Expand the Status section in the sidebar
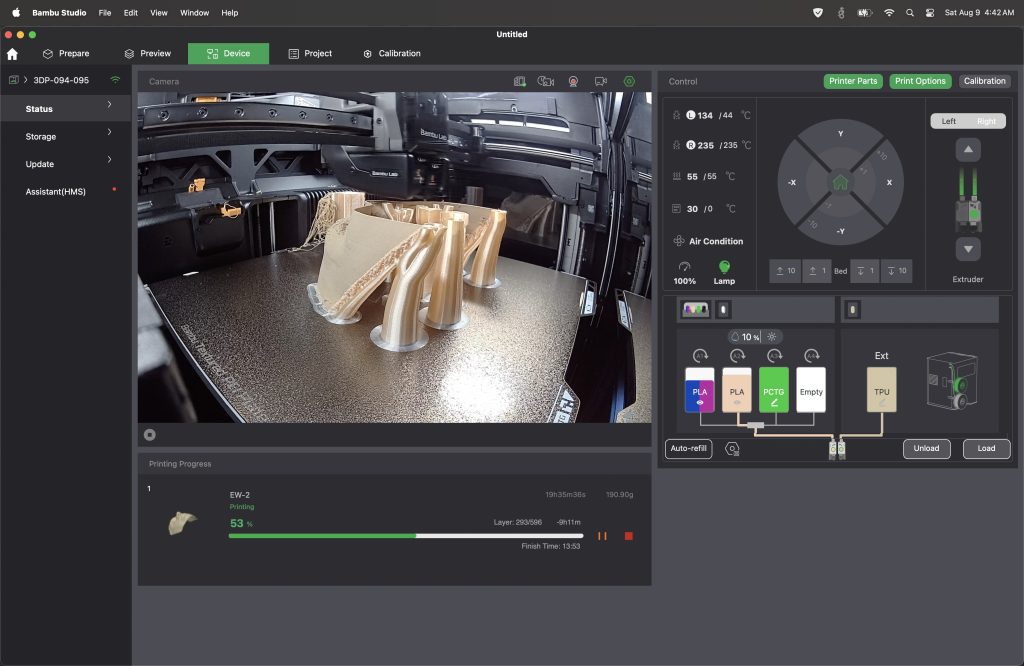1024x666 pixels. (65, 108)
